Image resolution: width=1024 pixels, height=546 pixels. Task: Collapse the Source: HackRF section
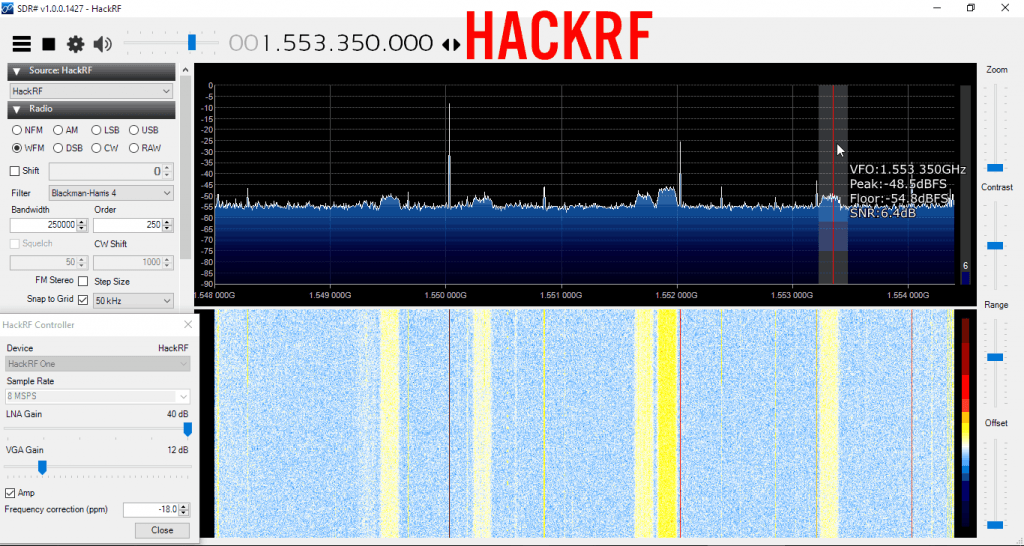(x=17, y=71)
